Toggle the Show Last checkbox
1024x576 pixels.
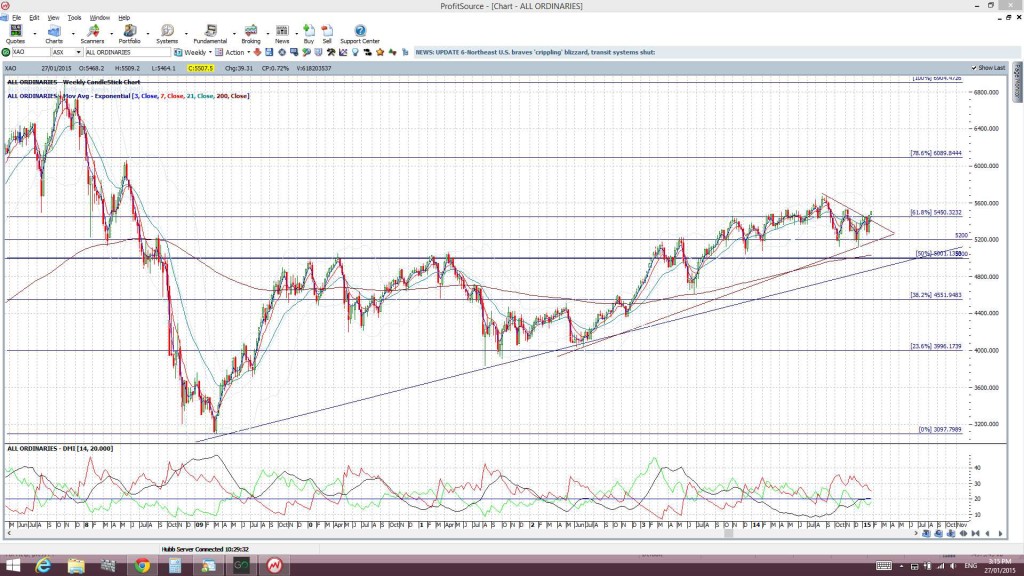[x=974, y=68]
